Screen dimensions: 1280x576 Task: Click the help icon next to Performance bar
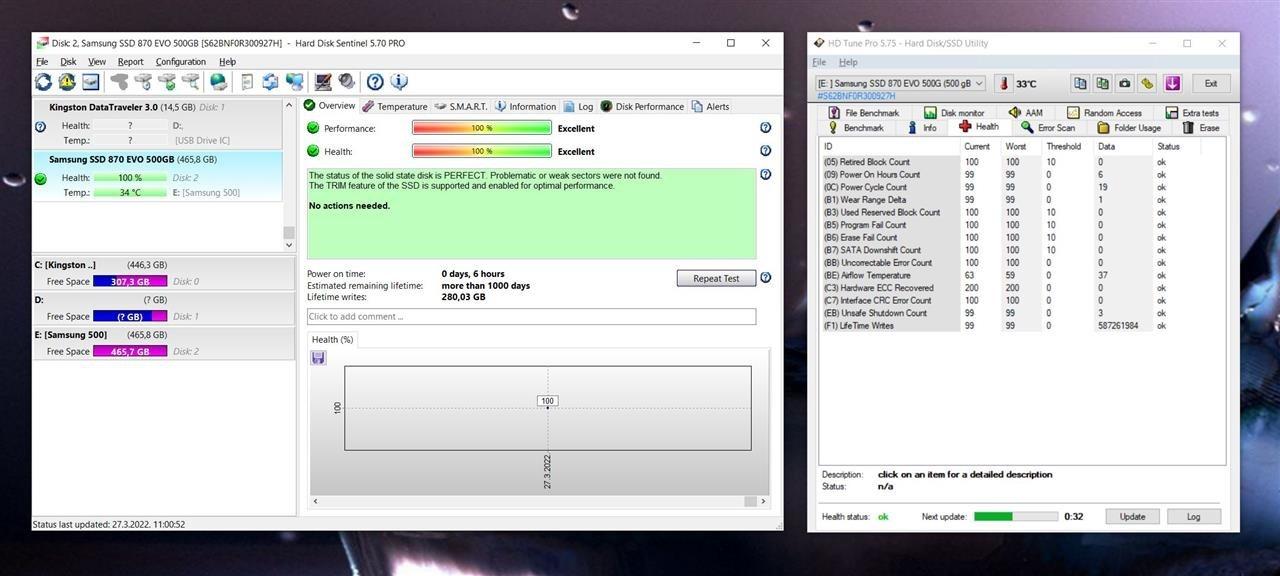[x=765, y=128]
